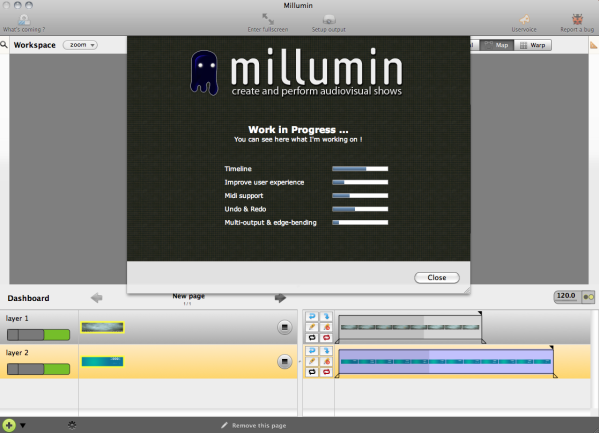Click layer 1 pencil with red mark icon
Viewport: 599px width, 433px height.
[x=326, y=327]
